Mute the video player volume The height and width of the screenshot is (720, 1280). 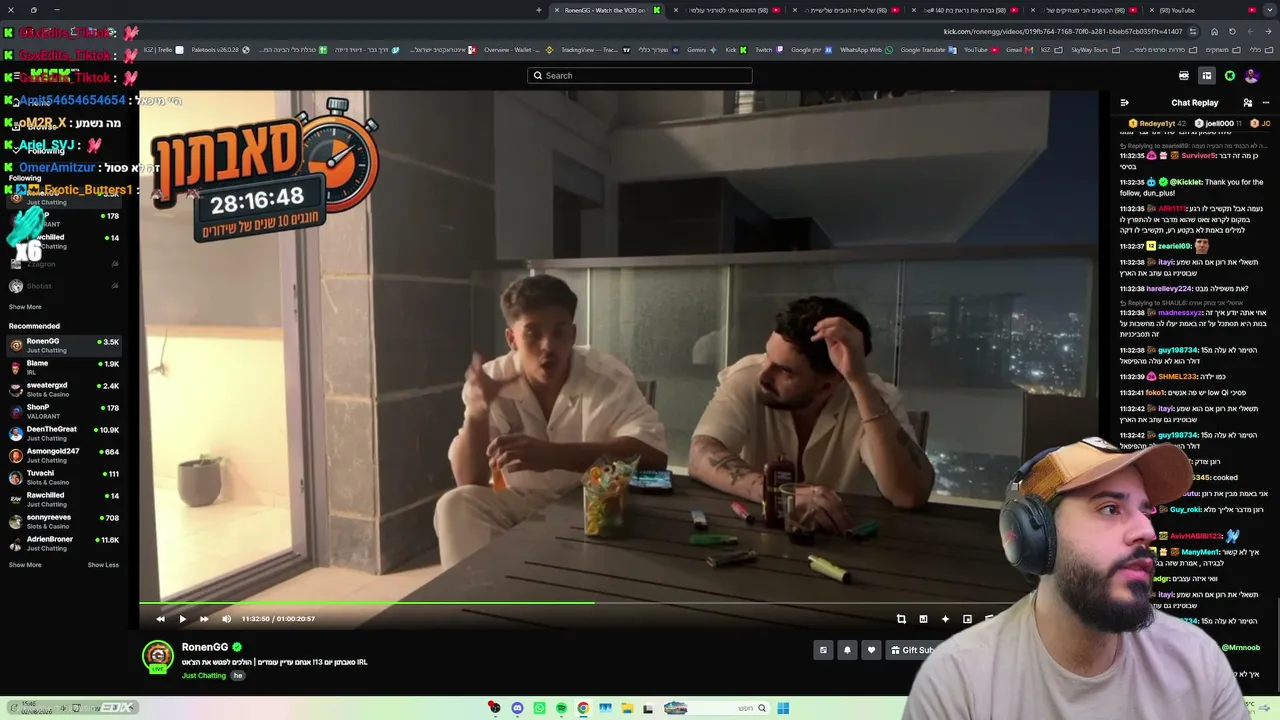coord(226,619)
